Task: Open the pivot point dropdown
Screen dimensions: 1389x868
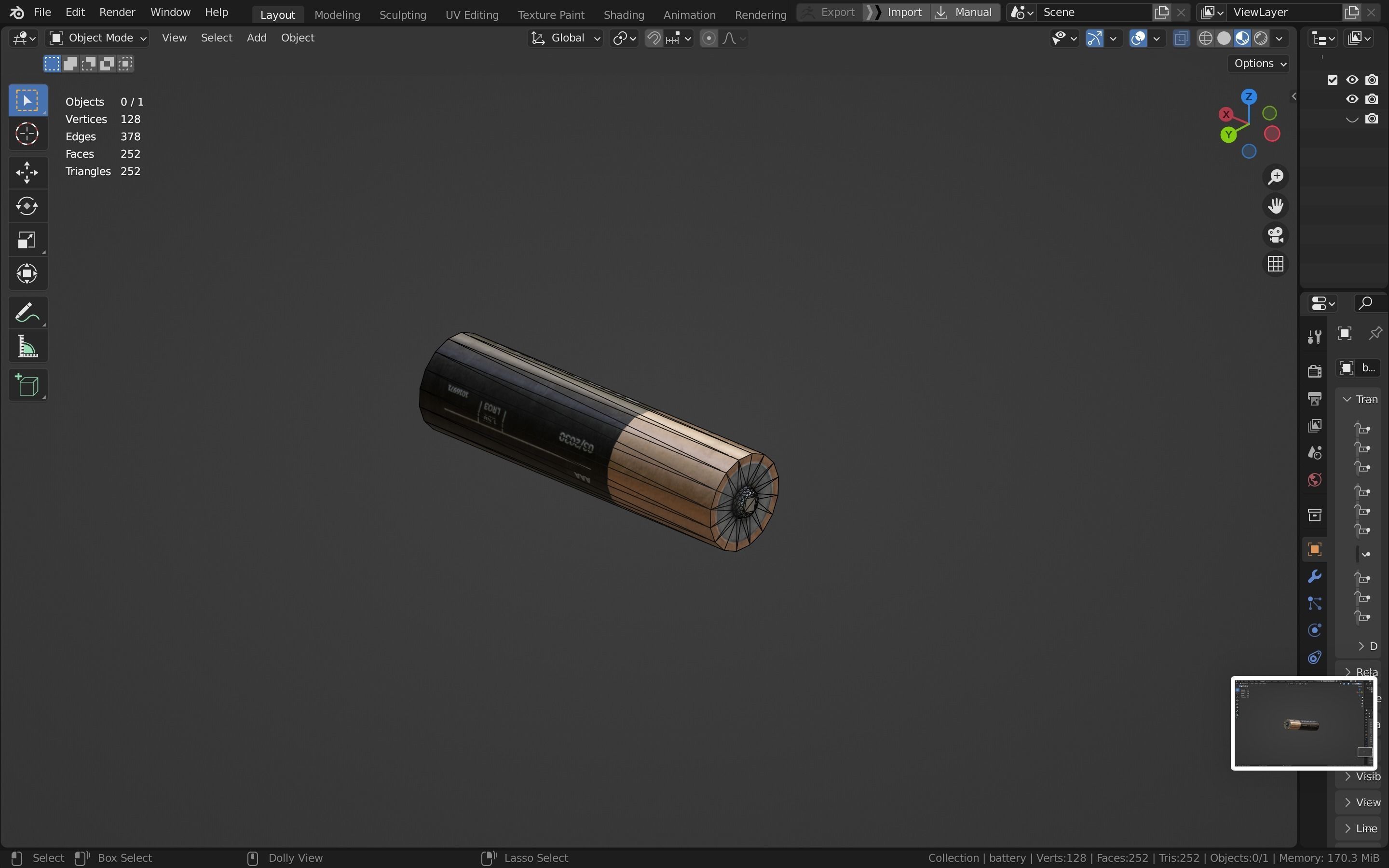Action: coord(624,39)
